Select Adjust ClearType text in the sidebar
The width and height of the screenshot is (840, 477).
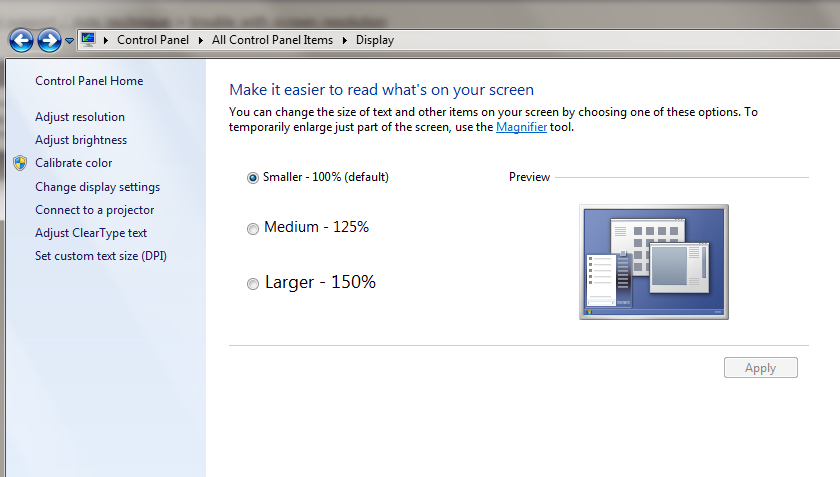(x=91, y=233)
